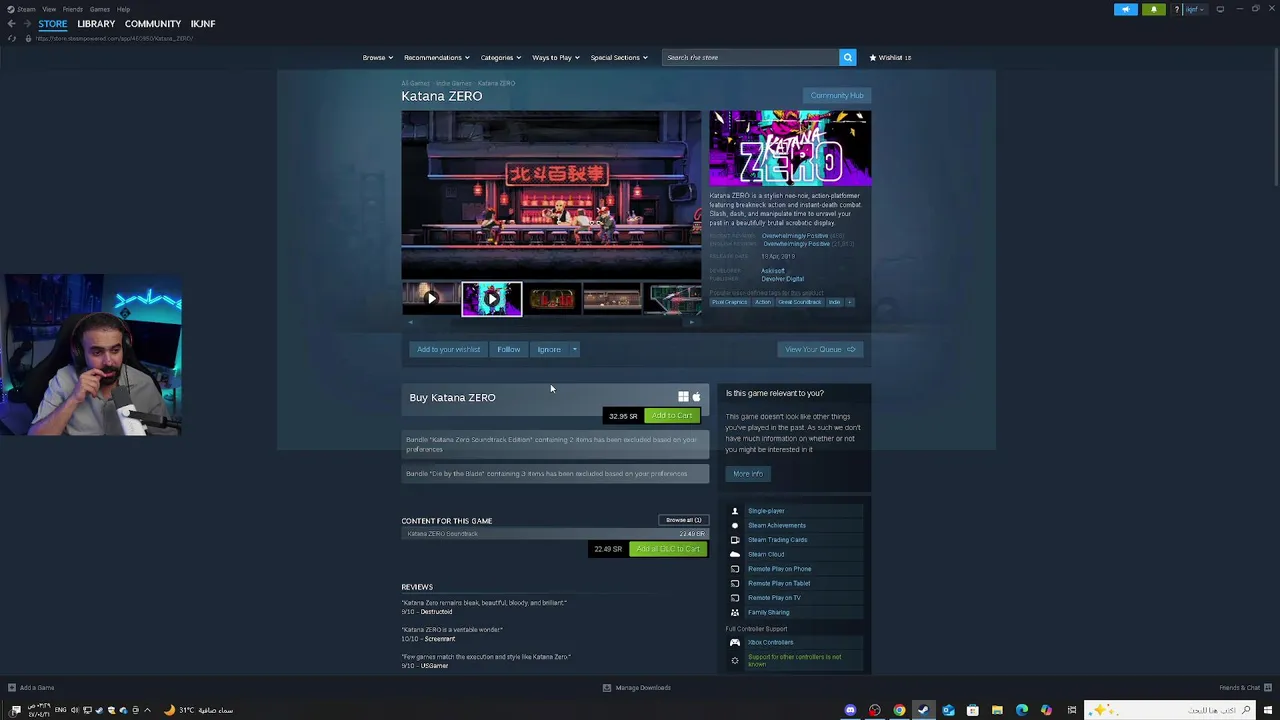Viewport: 1280px width, 720px height.
Task: Open the Wishlist link
Action: [890, 57]
